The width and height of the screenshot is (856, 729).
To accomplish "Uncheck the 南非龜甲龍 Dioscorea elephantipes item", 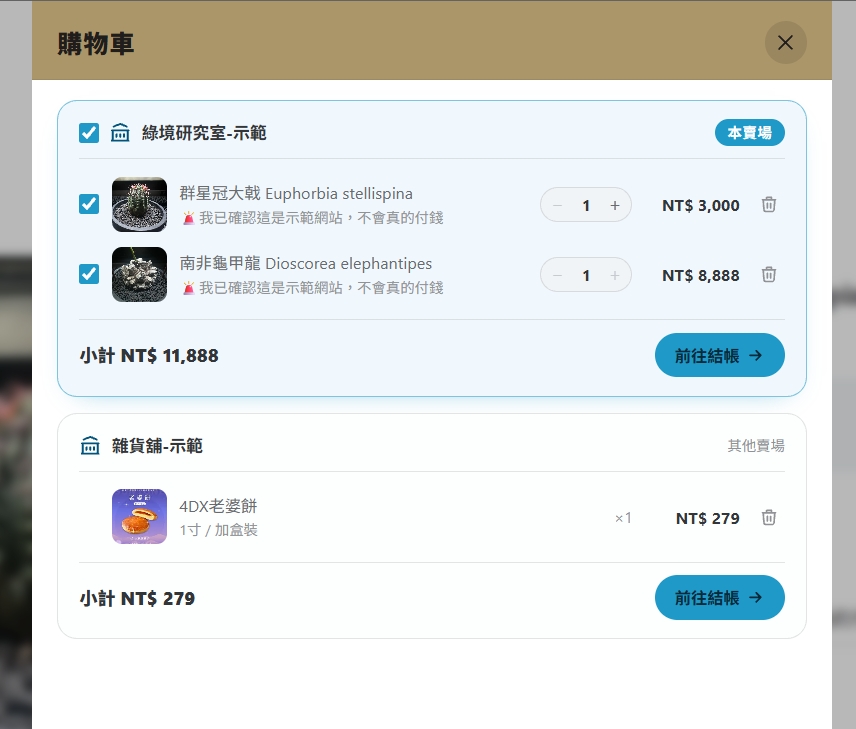I will (x=89, y=274).
